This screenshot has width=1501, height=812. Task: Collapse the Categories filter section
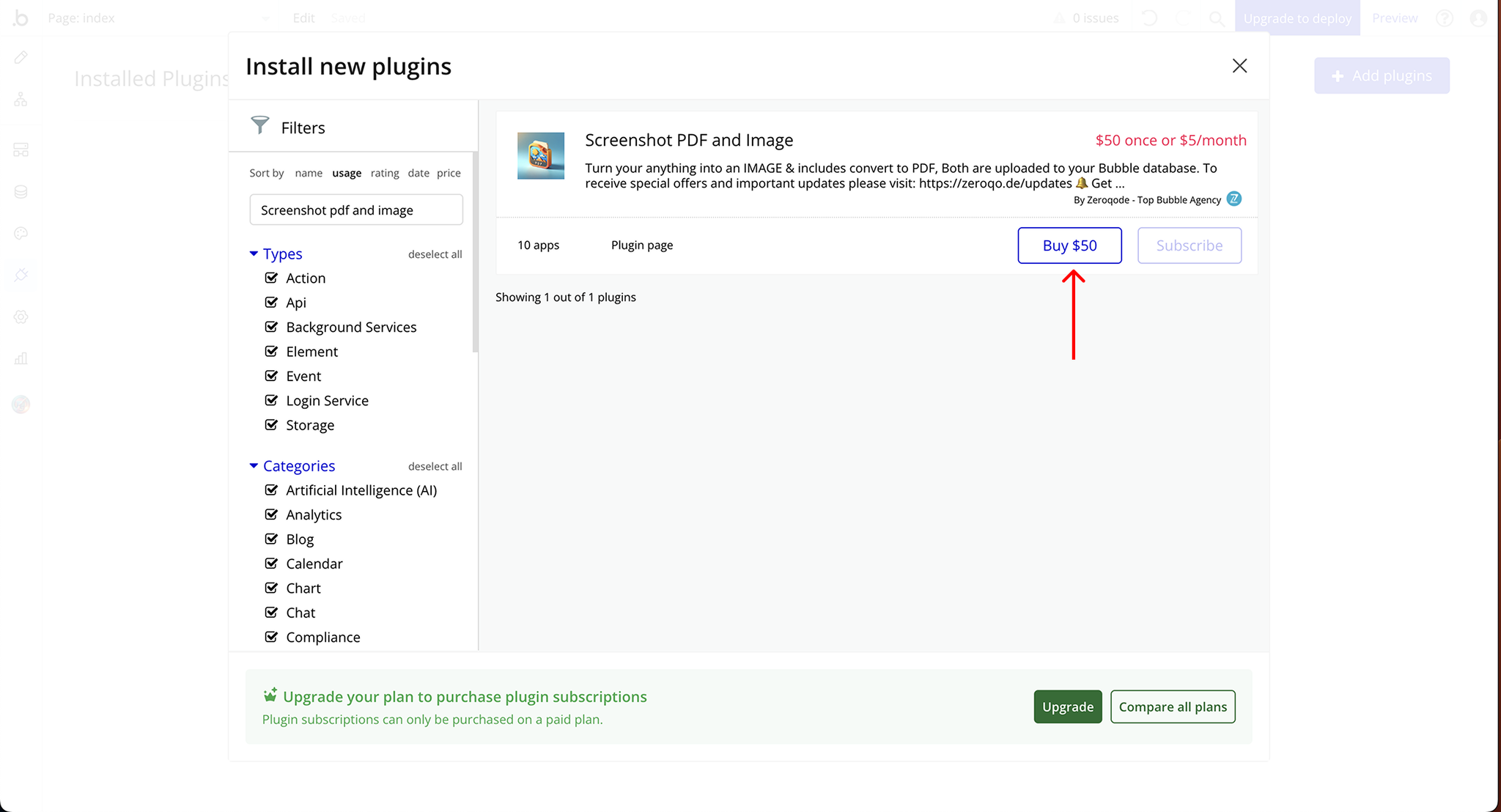coord(254,466)
